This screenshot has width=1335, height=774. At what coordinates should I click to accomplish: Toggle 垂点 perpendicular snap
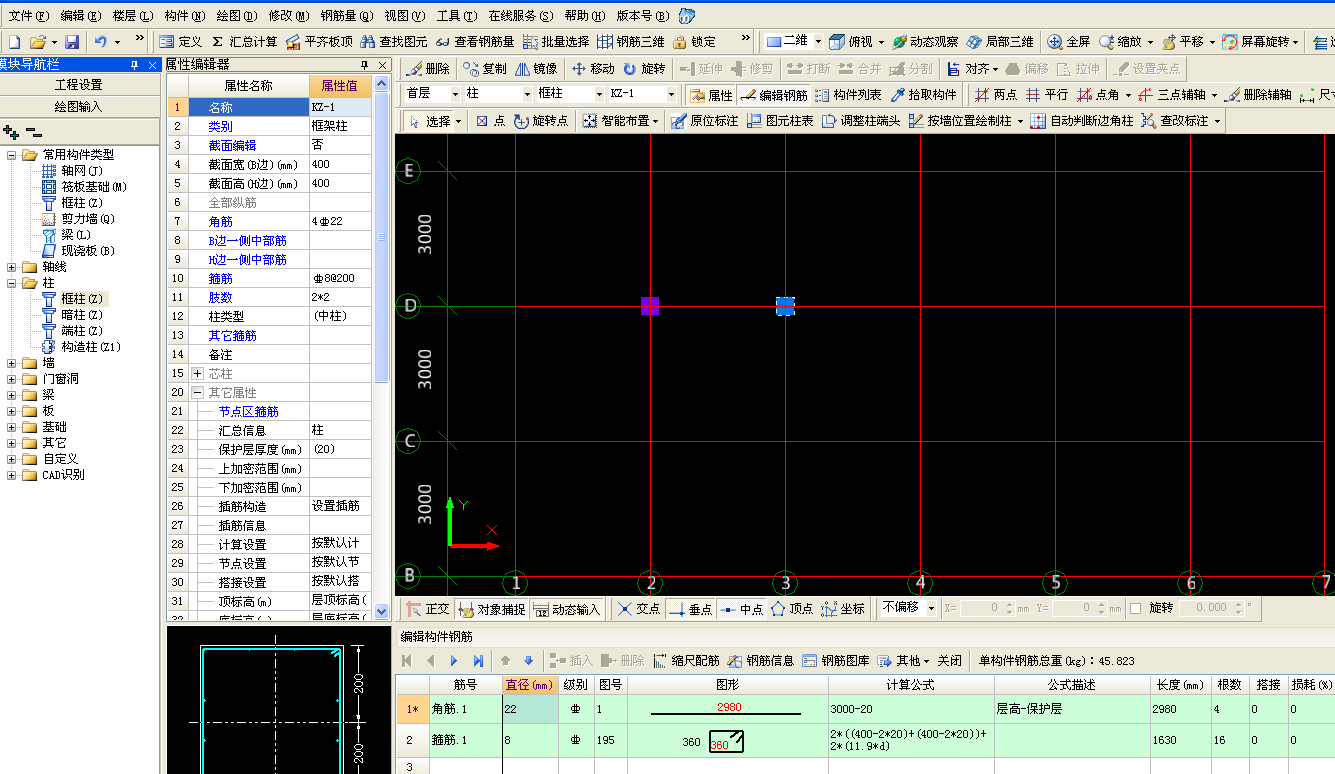point(690,608)
